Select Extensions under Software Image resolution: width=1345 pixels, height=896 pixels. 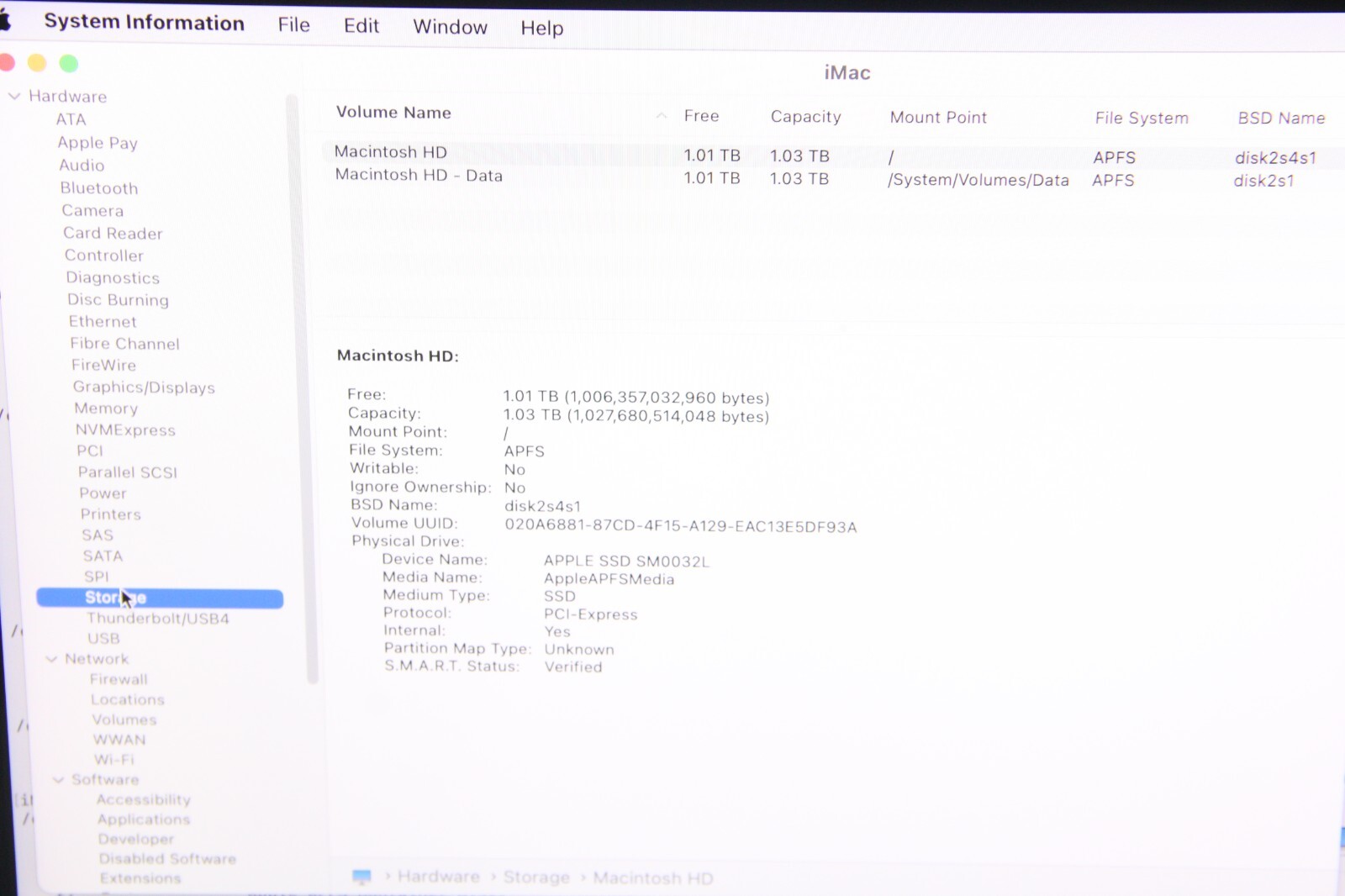coord(140,878)
